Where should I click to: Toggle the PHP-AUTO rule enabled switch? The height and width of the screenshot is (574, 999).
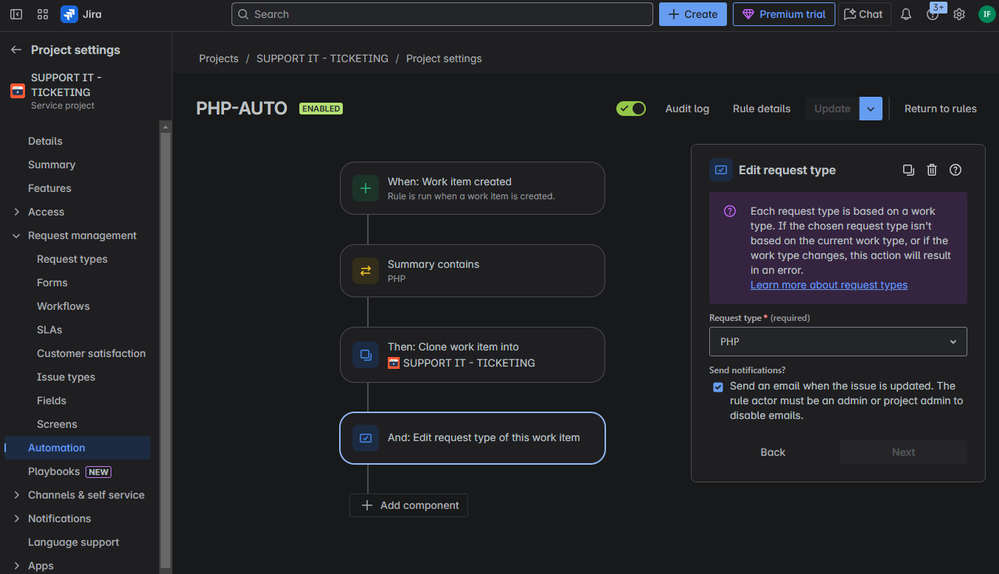tap(631, 109)
